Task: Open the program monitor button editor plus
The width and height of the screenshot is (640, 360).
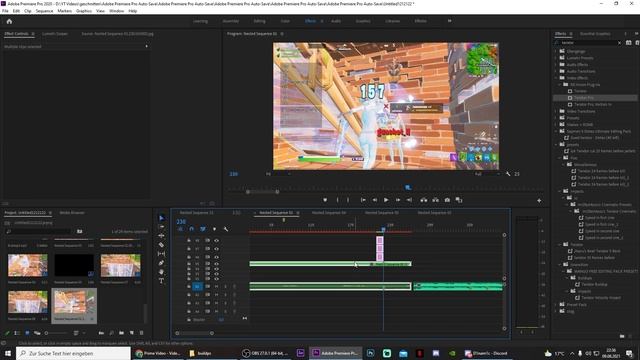Action: pyautogui.click(x=539, y=200)
